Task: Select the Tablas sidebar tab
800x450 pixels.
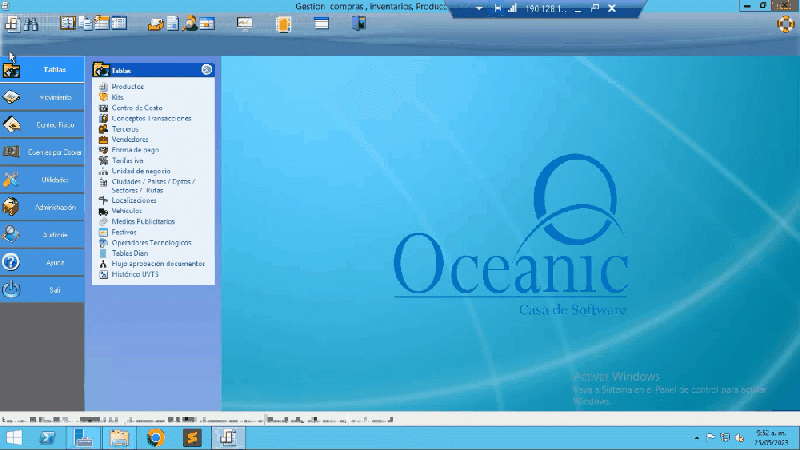Action: click(42, 70)
